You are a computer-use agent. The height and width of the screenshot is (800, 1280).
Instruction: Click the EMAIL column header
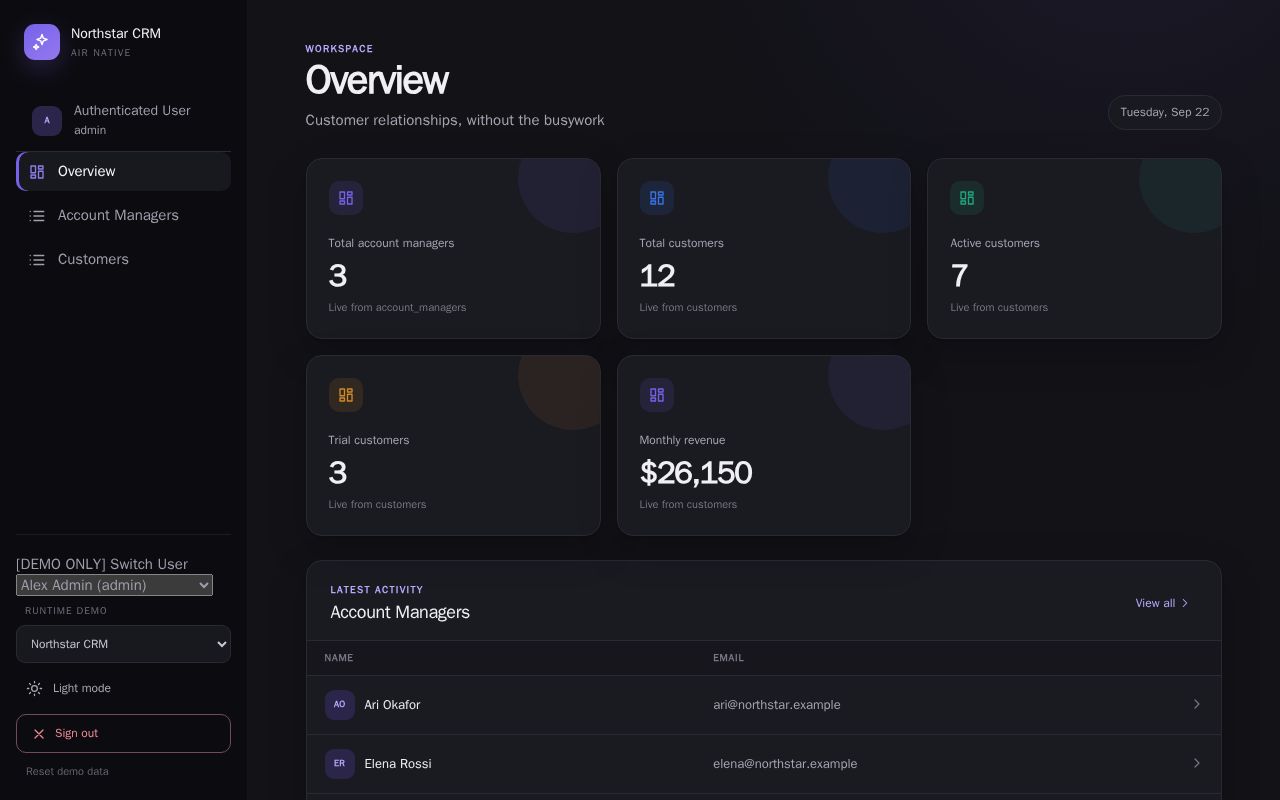click(728, 658)
